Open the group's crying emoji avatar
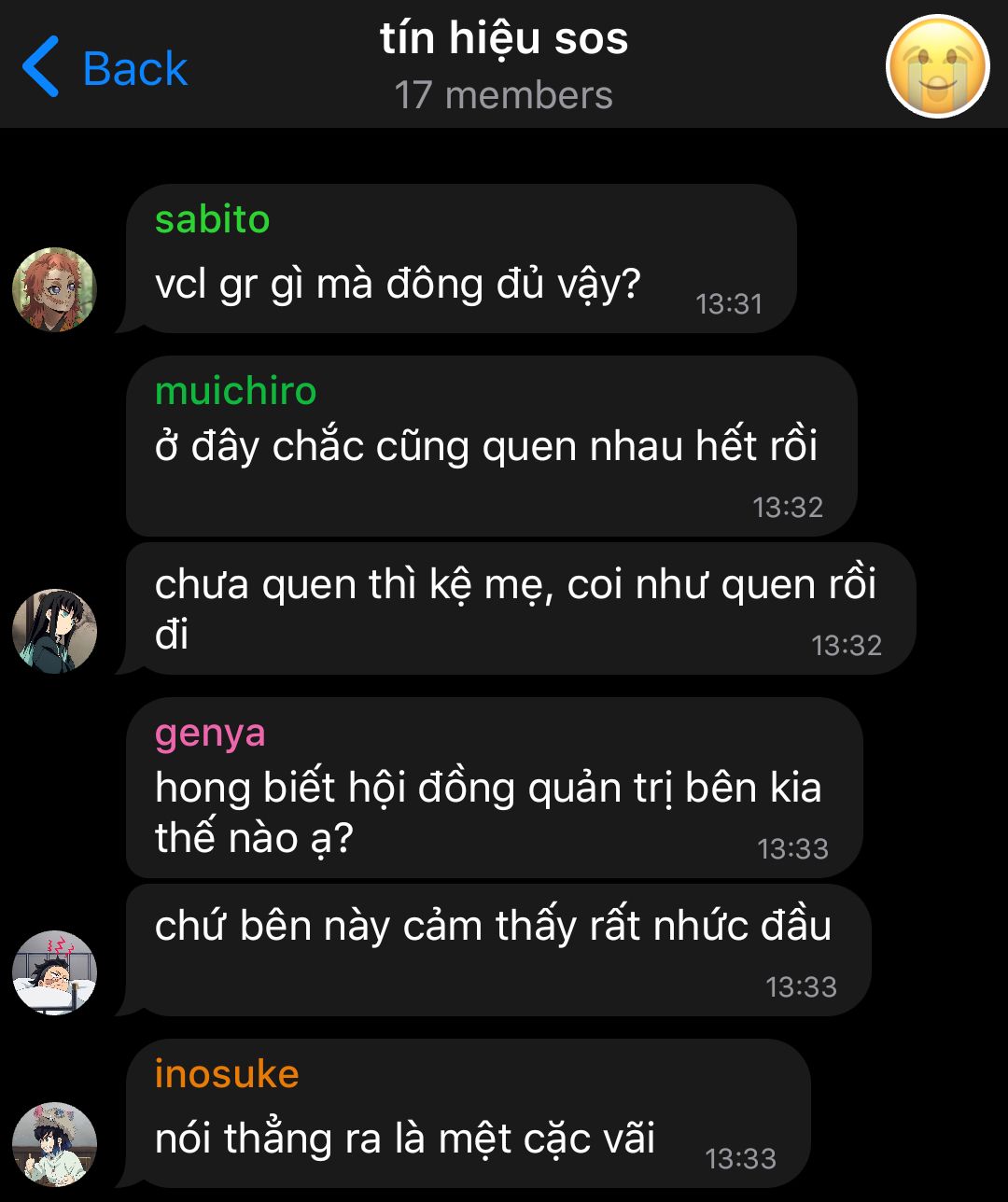 [936, 66]
